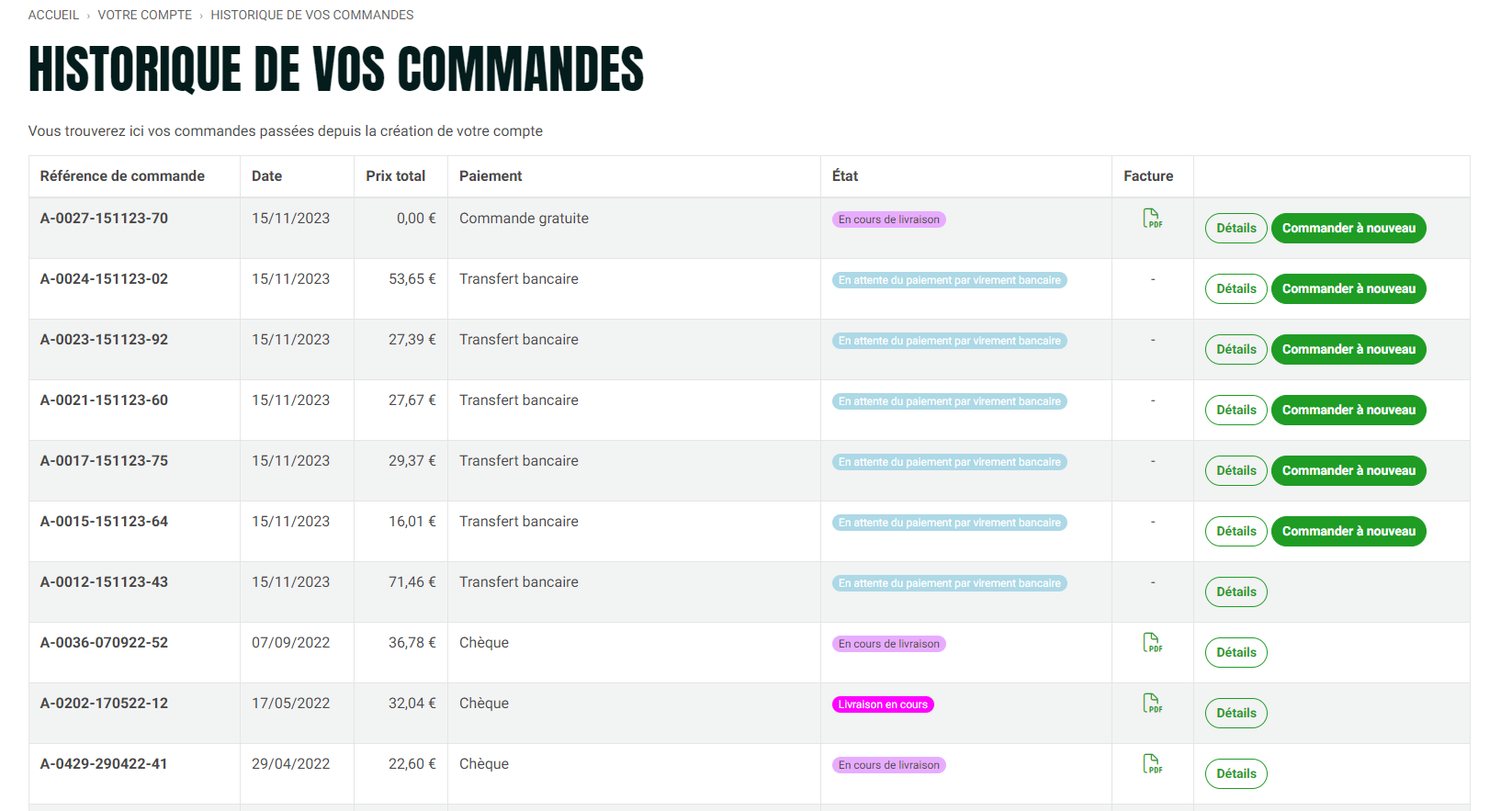Viewport: 1512px width, 811px height.
Task: Click bank transfer pending badge for A-0012-151123-43
Action: 949,583
